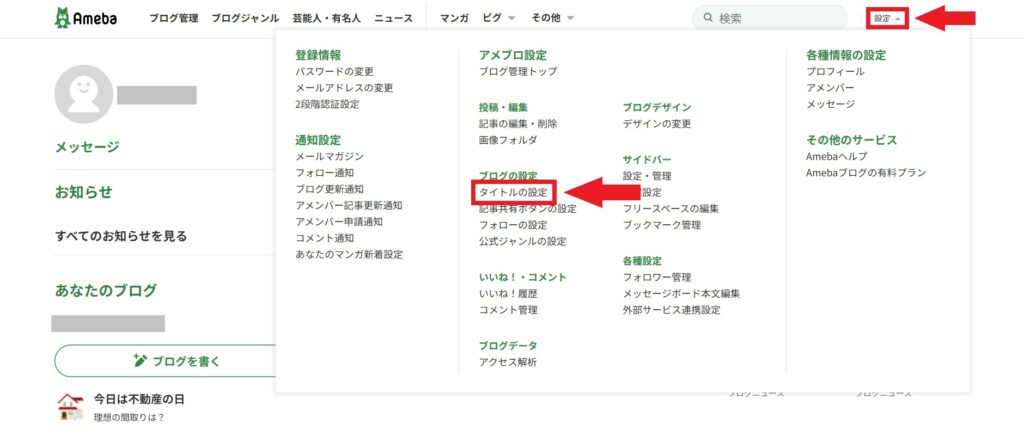Open Amebaヘルプ link
Image resolution: width=1024 pixels, height=430 pixels.
(x=836, y=157)
